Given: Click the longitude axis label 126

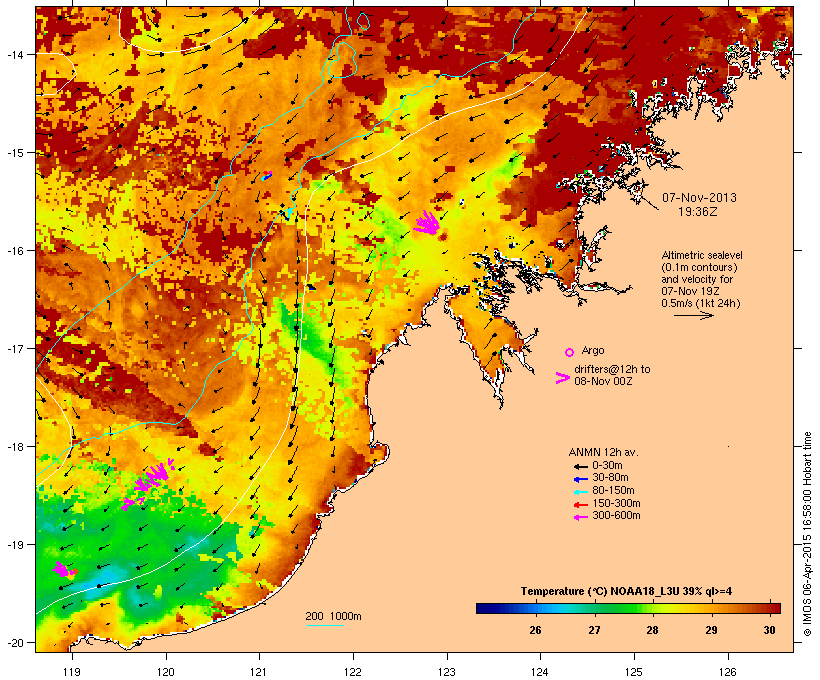Looking at the screenshot, I should click(x=727, y=672).
